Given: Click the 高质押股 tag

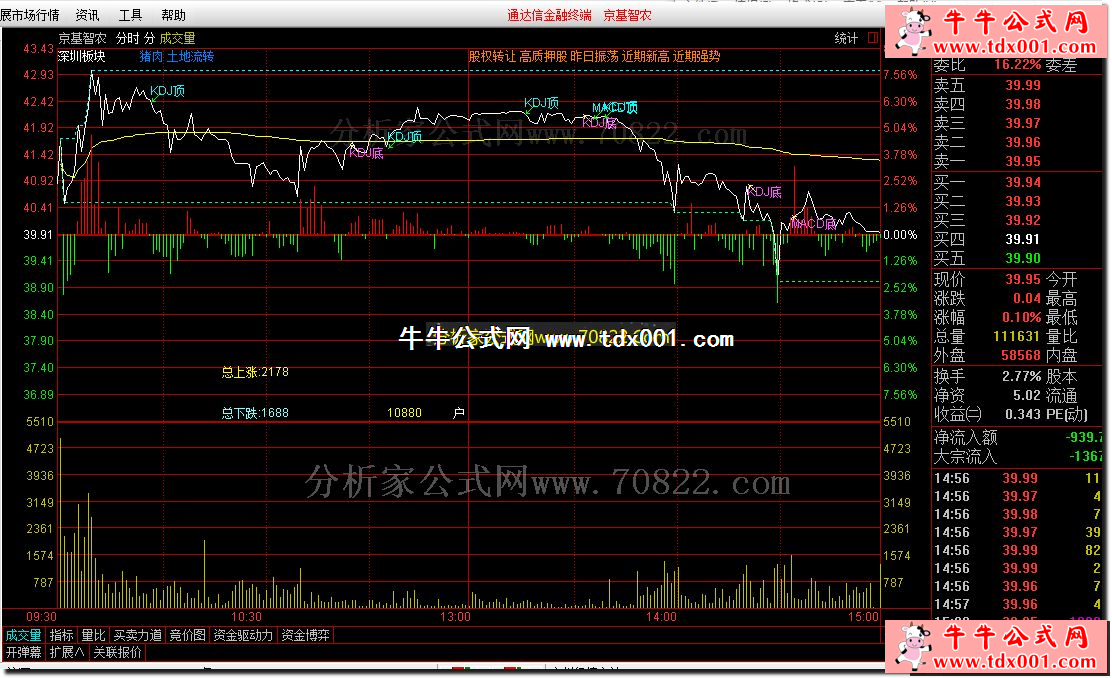Looking at the screenshot, I should pyautogui.click(x=543, y=56).
